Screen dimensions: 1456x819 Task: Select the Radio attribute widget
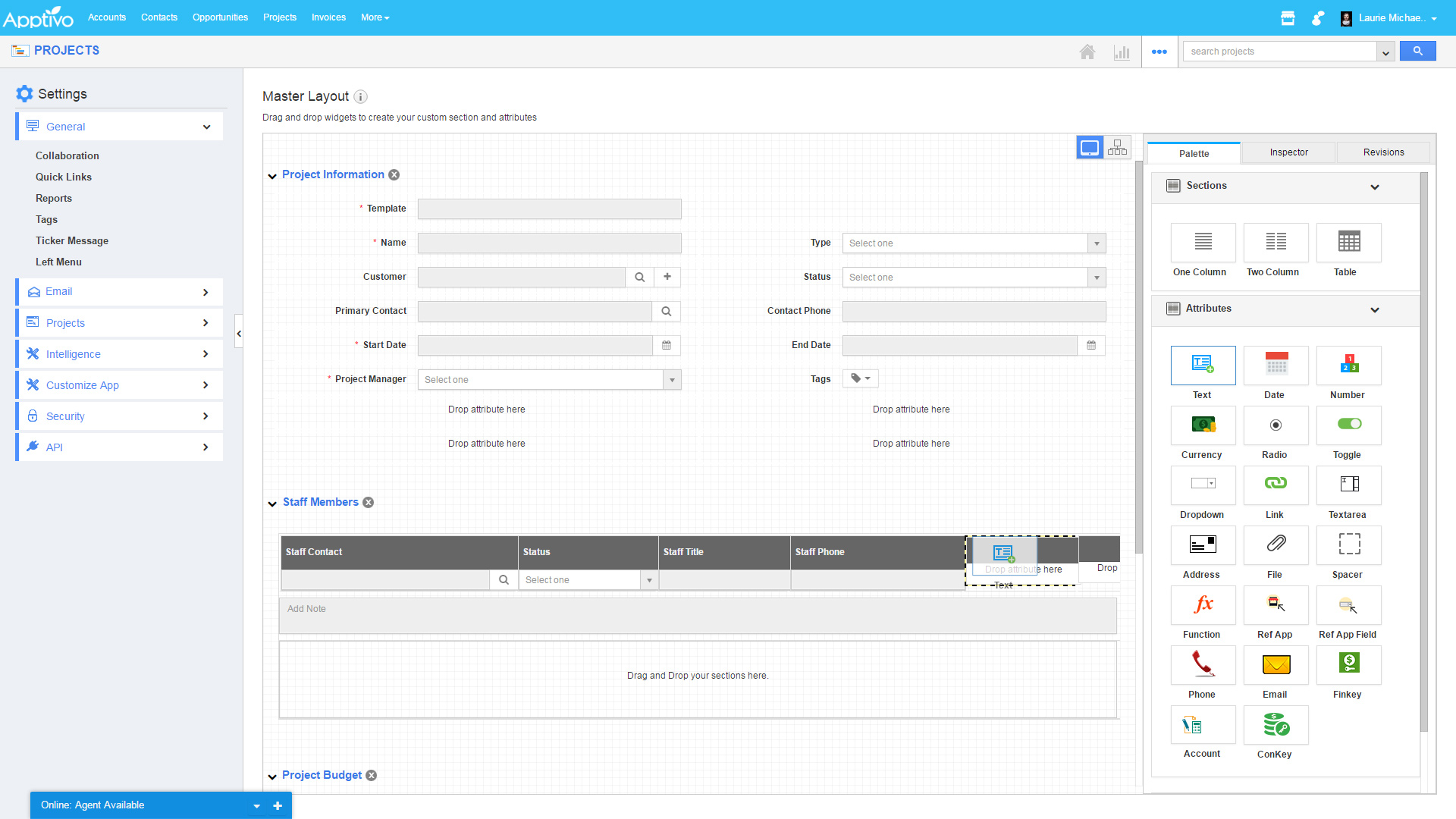pyautogui.click(x=1276, y=425)
